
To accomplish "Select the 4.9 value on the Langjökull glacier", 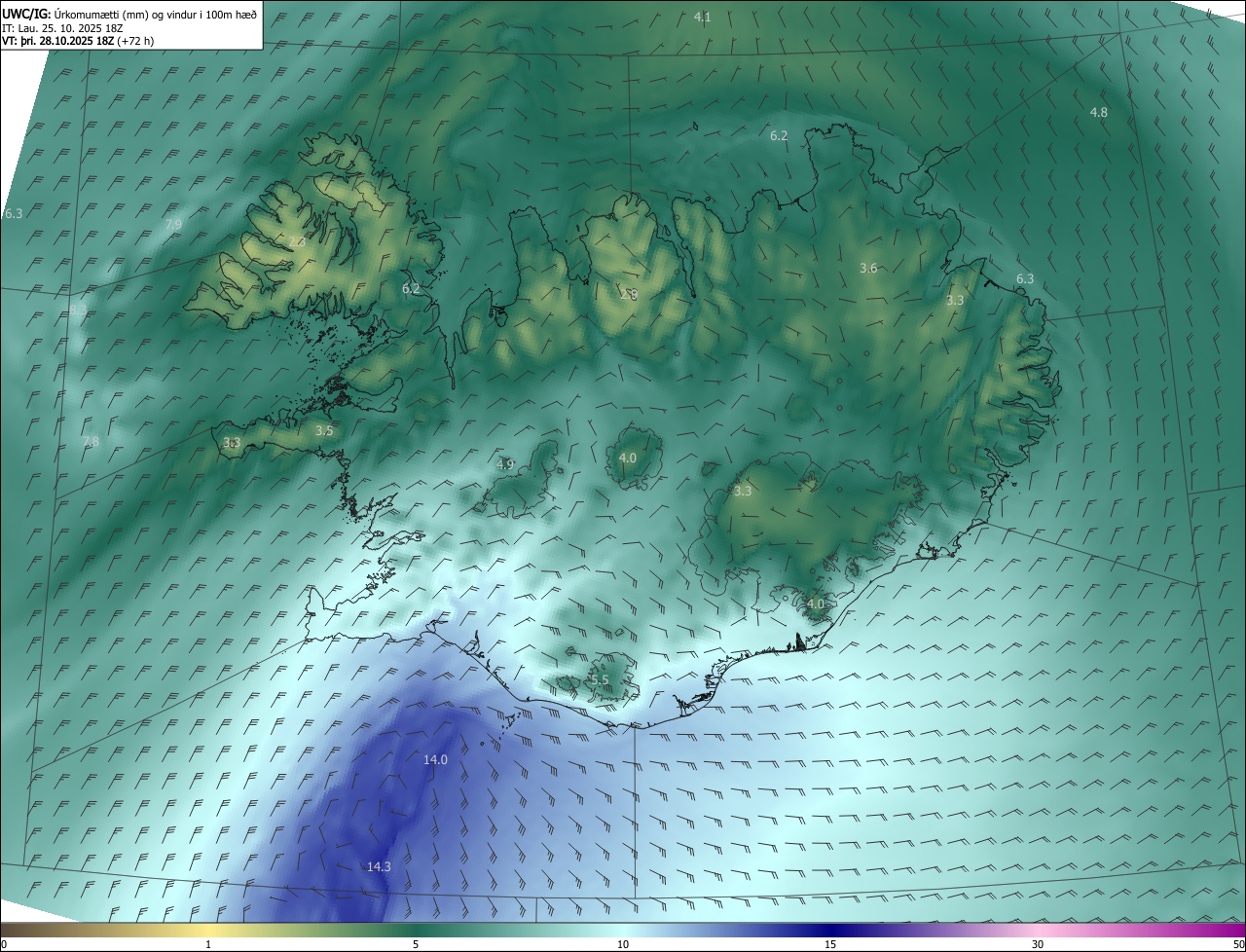I will [505, 465].
